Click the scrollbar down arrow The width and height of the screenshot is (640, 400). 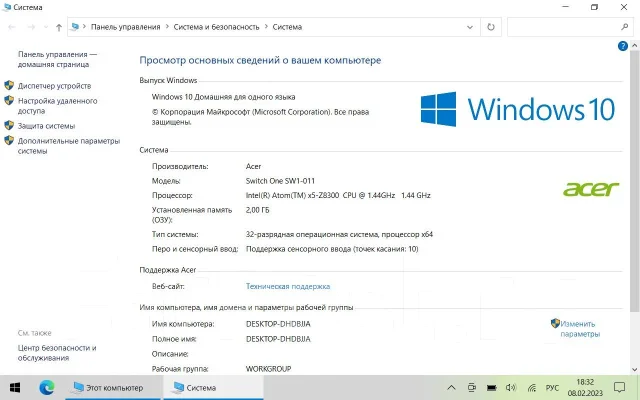[x=635, y=369]
